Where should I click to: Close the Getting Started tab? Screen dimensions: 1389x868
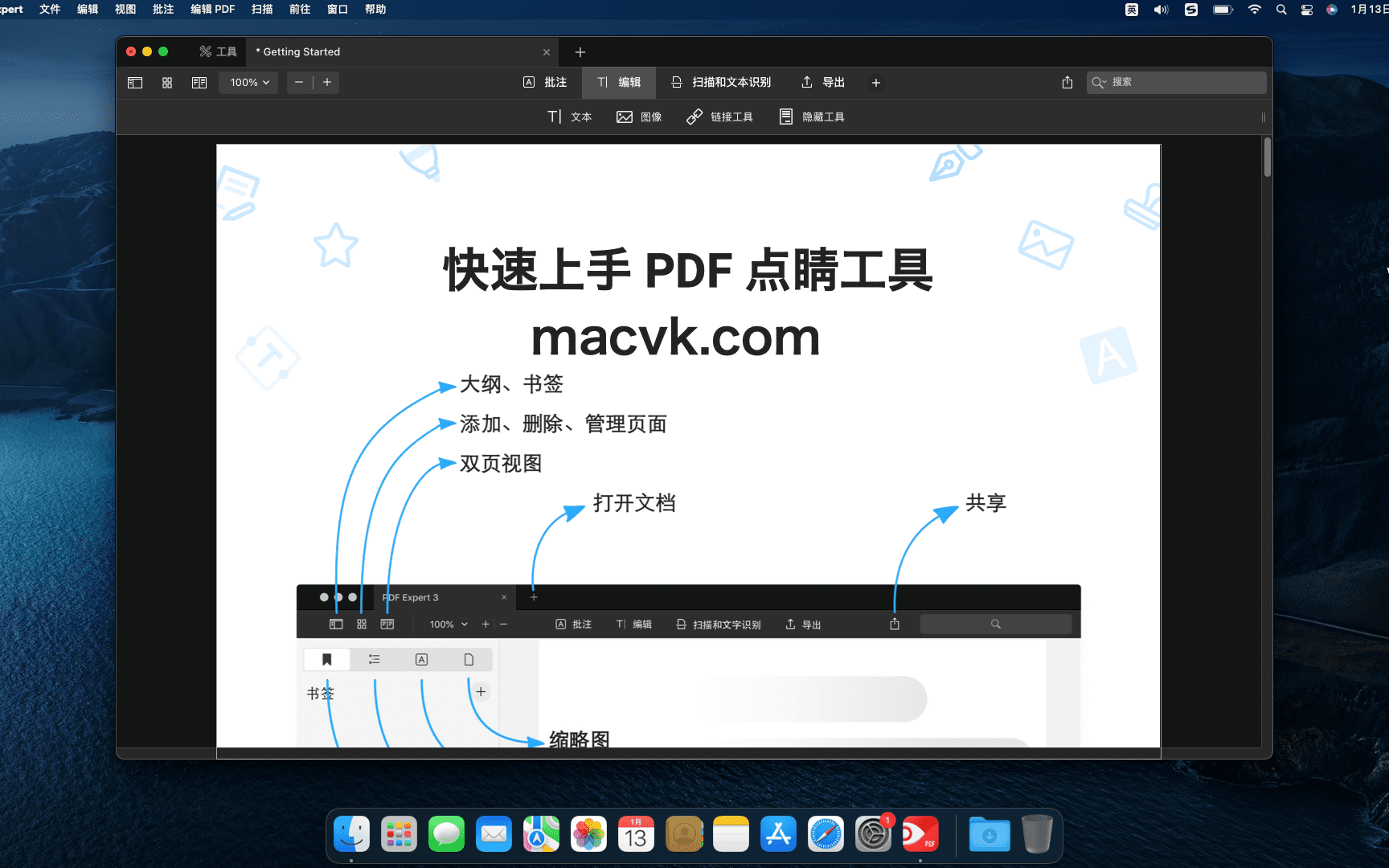click(x=547, y=52)
